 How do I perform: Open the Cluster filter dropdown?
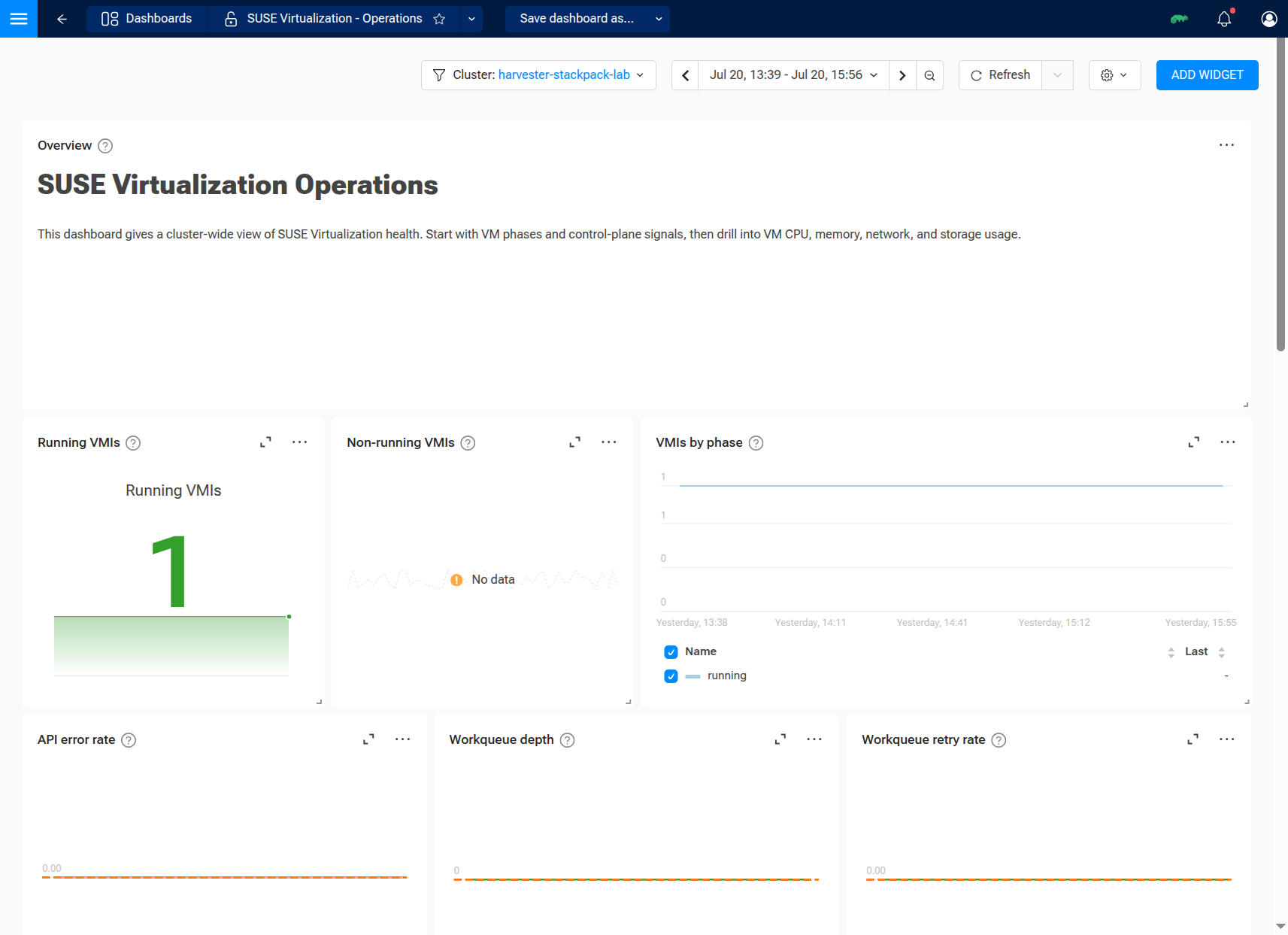pos(538,75)
